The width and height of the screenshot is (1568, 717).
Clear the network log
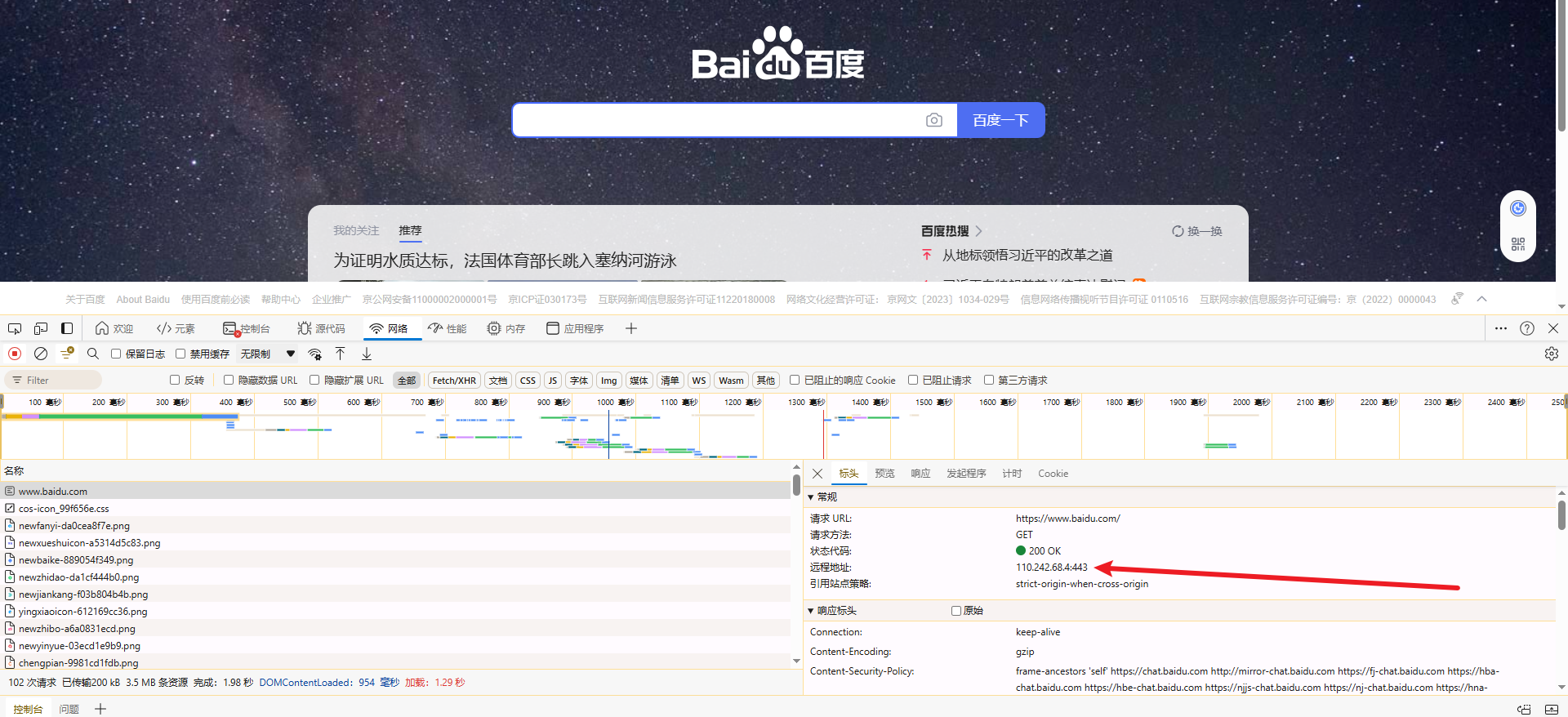point(41,354)
